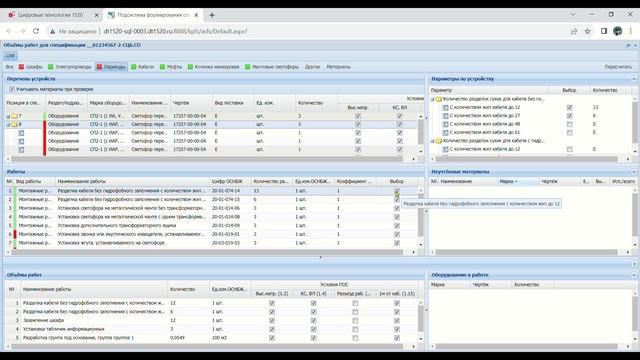Toggle 'Выбор' checkbox for work 20-01-019-01
This screenshot has height=360, width=640.
pyautogui.click(x=397, y=234)
